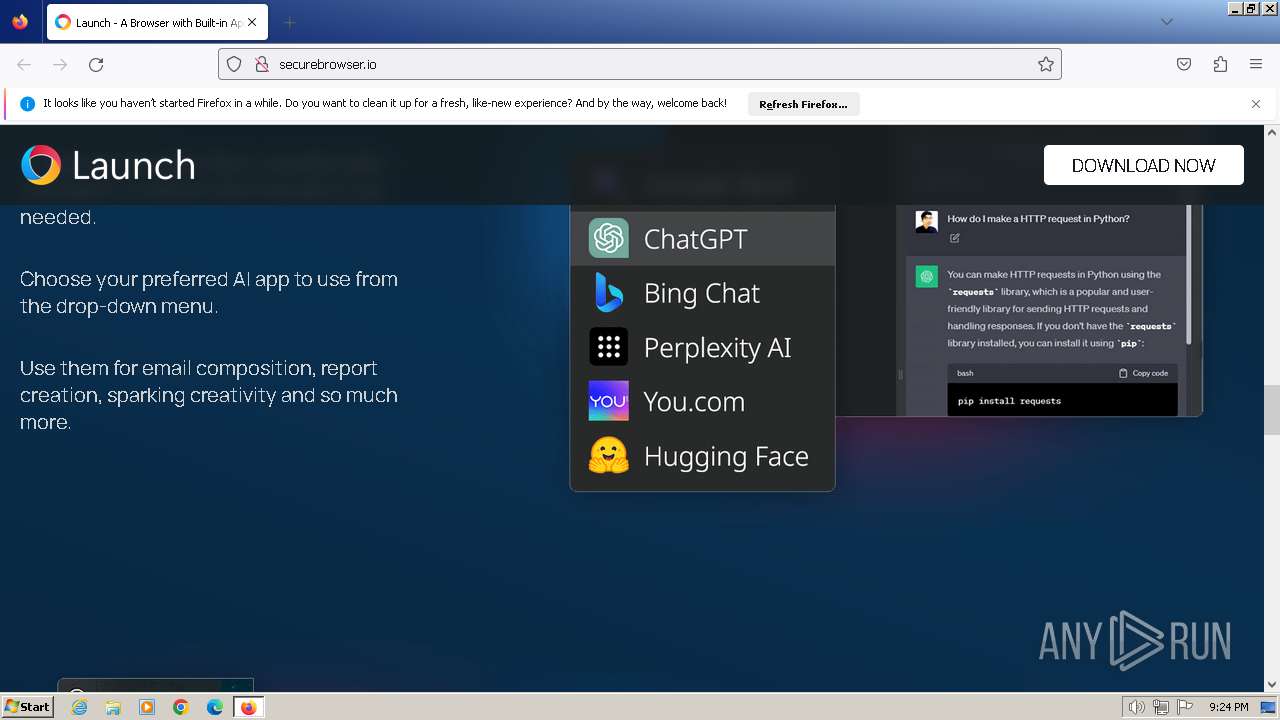Viewport: 1280px width, 720px height.
Task: Click 'Choose your preferred AI app' text
Action: click(209, 292)
